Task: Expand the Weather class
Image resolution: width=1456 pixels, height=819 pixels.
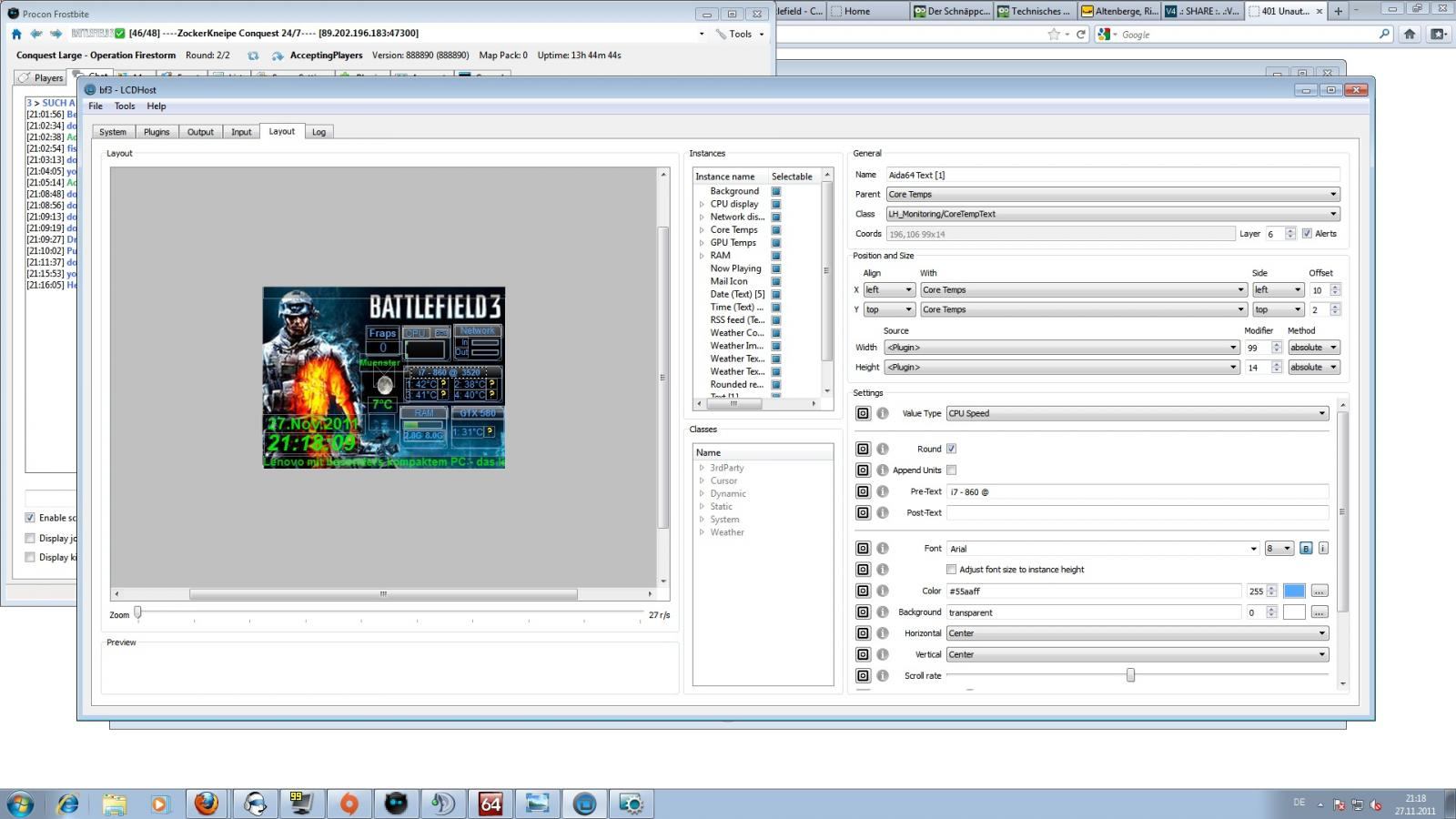Action: [702, 532]
